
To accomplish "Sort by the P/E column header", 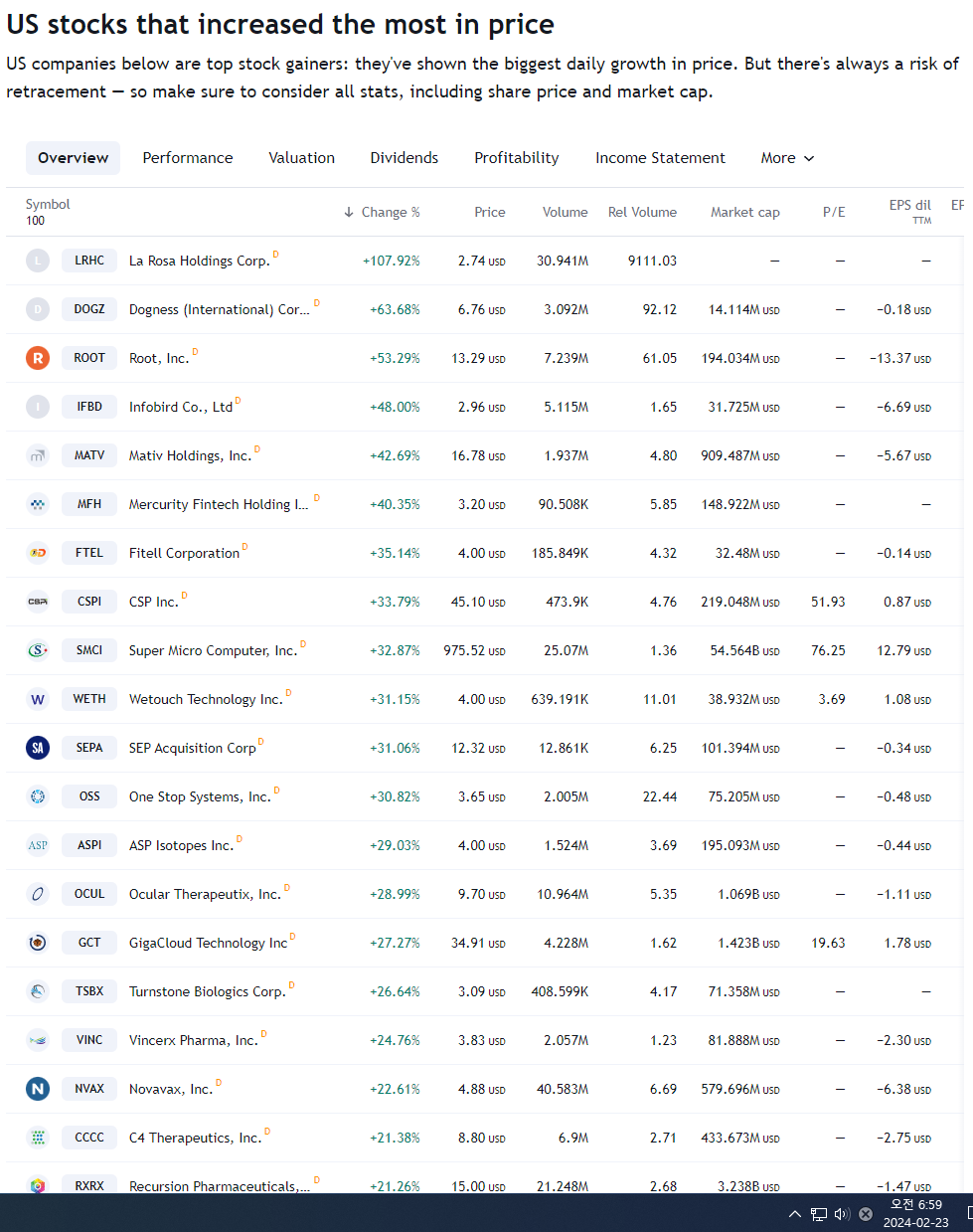I will (834, 212).
